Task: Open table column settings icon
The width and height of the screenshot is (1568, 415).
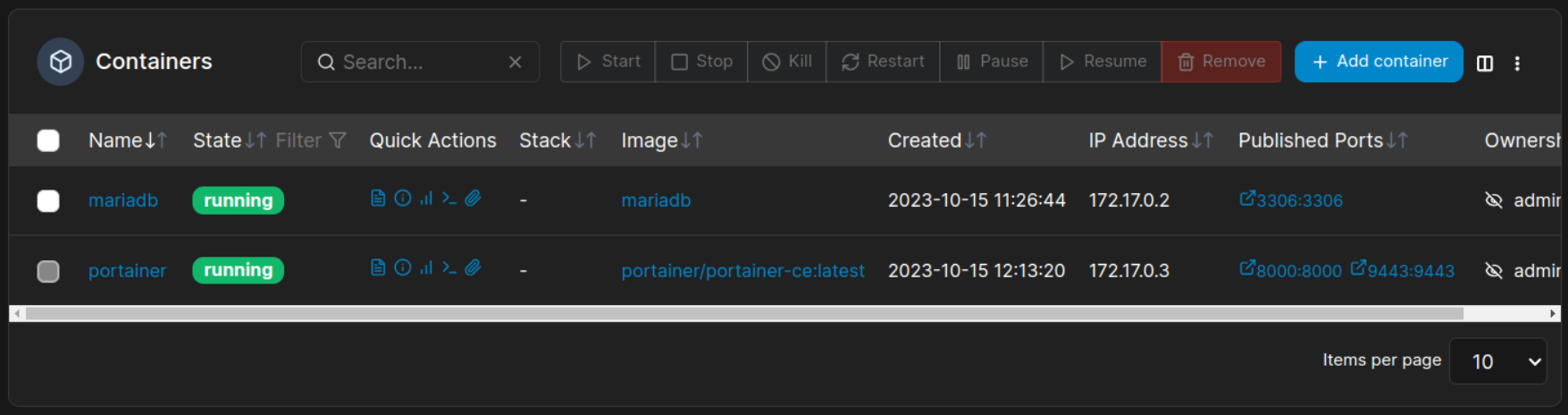Action: pos(1485,64)
